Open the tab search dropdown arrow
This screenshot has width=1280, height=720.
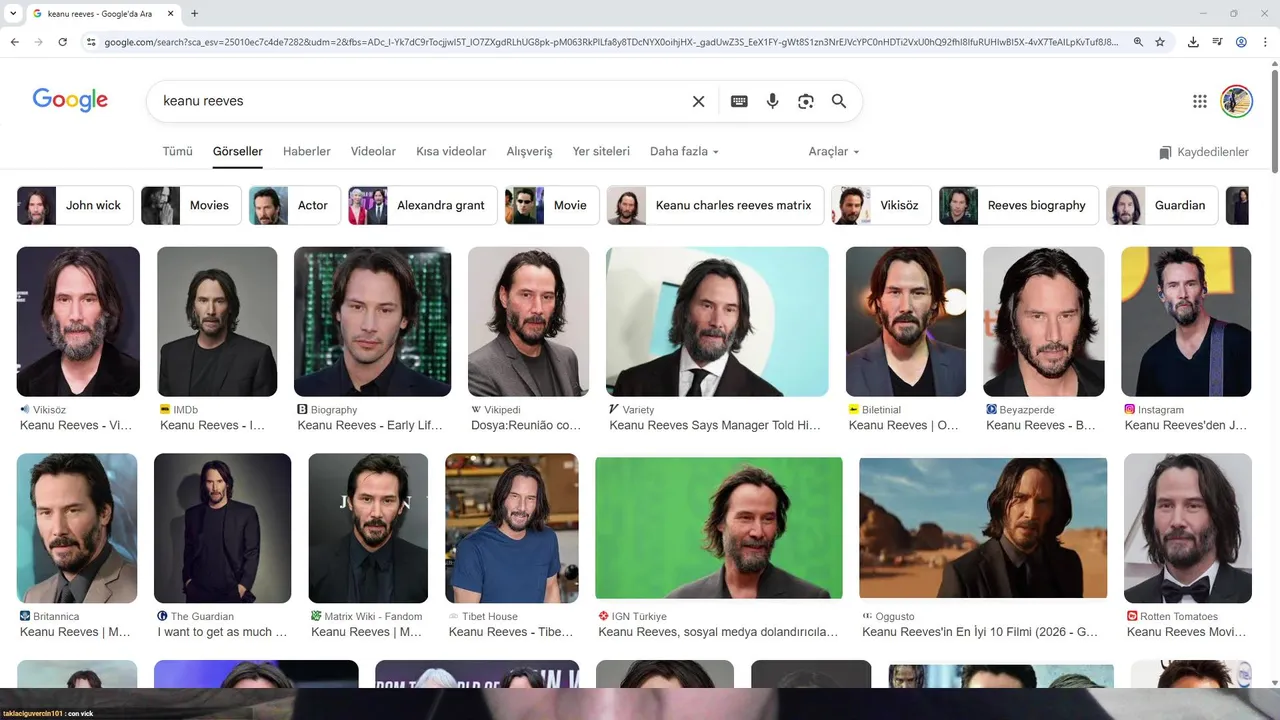pyautogui.click(x=13, y=14)
